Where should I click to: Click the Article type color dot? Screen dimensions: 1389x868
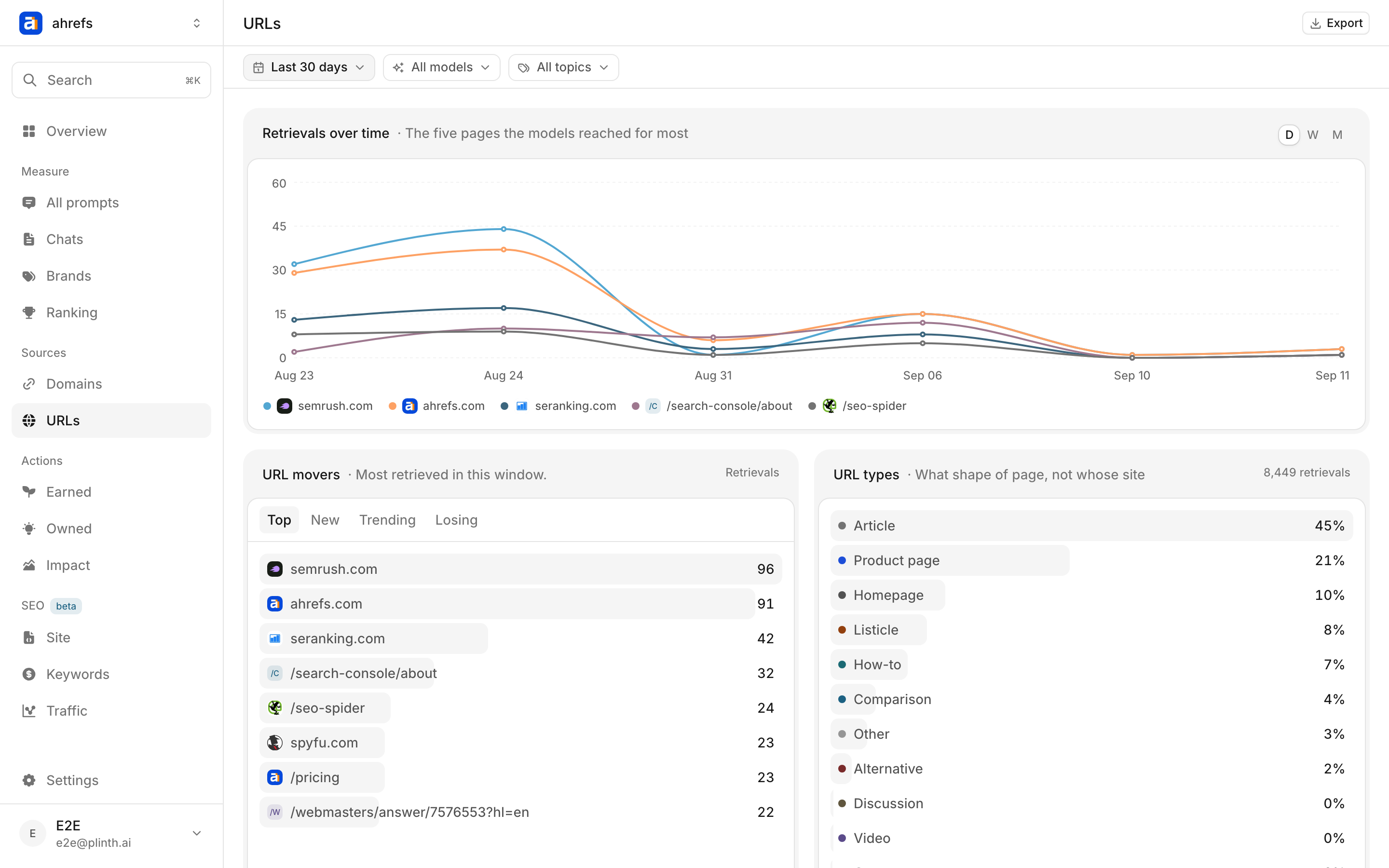842,526
